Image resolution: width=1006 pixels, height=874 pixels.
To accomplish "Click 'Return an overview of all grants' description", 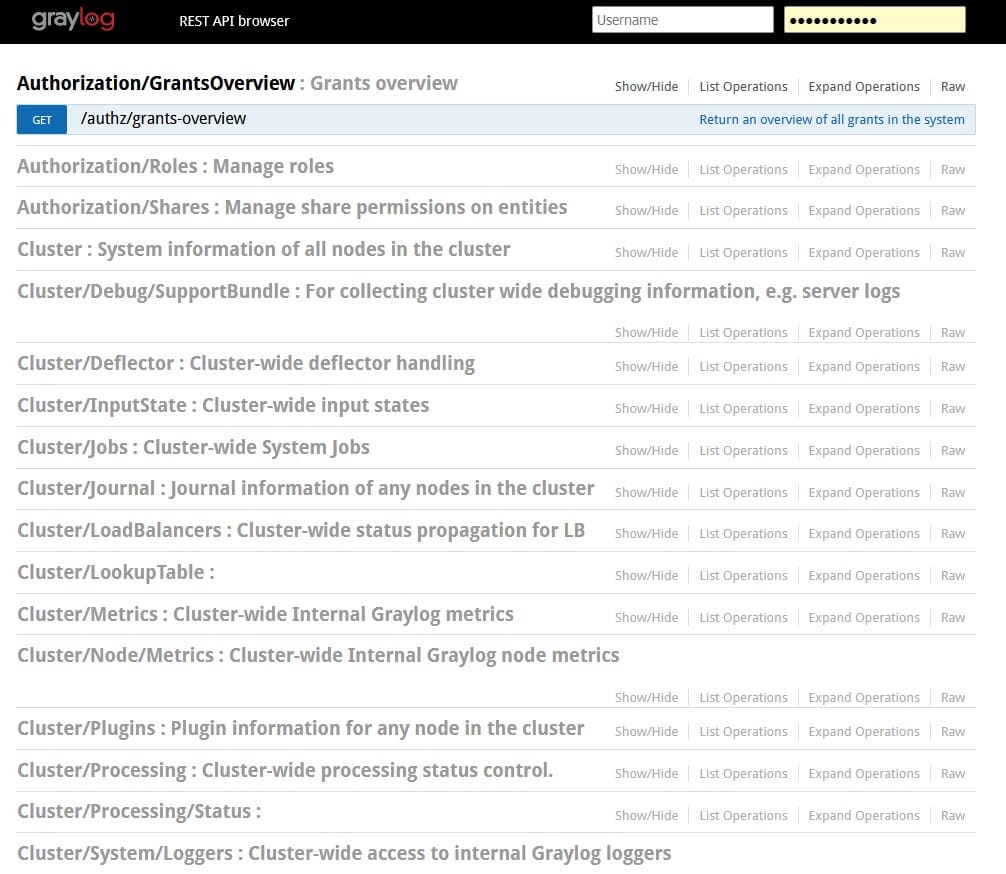I will 831,120.
